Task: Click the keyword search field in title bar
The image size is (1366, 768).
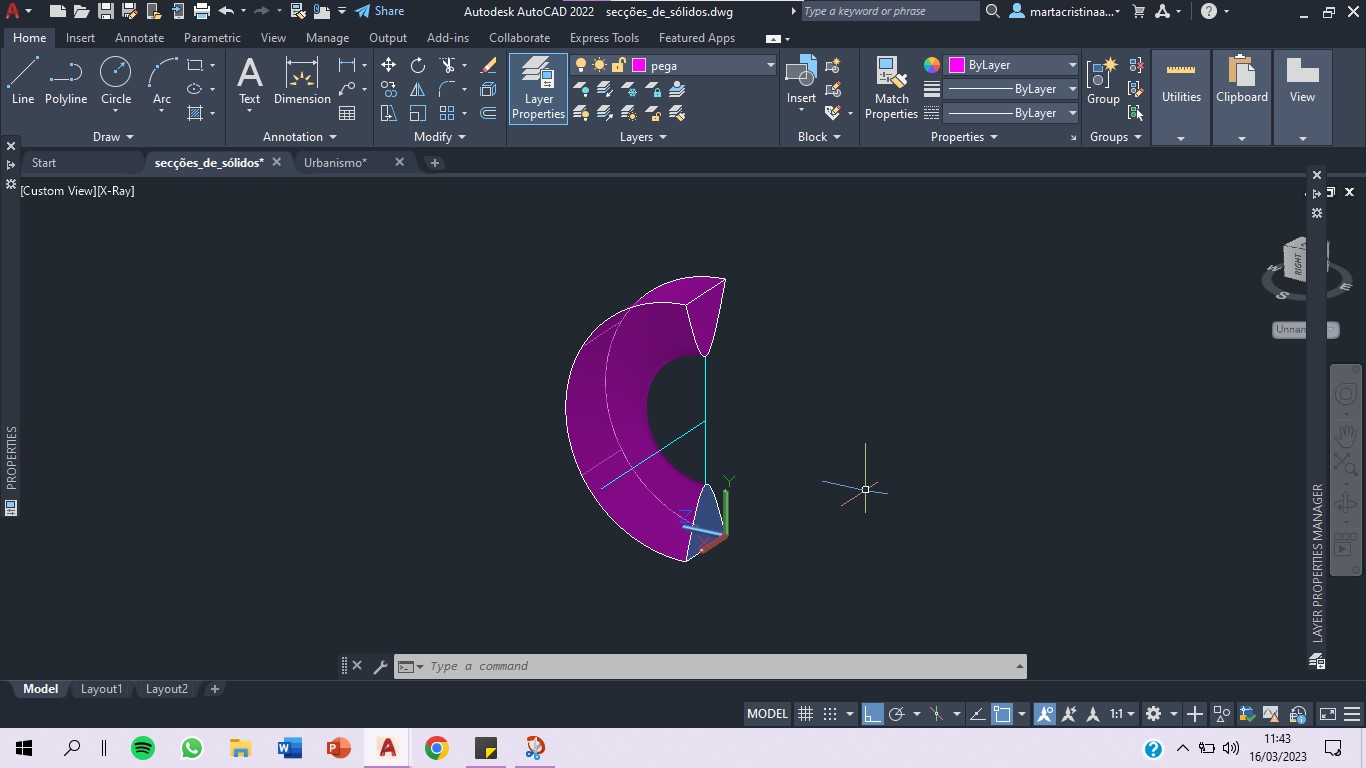Action: (x=890, y=11)
